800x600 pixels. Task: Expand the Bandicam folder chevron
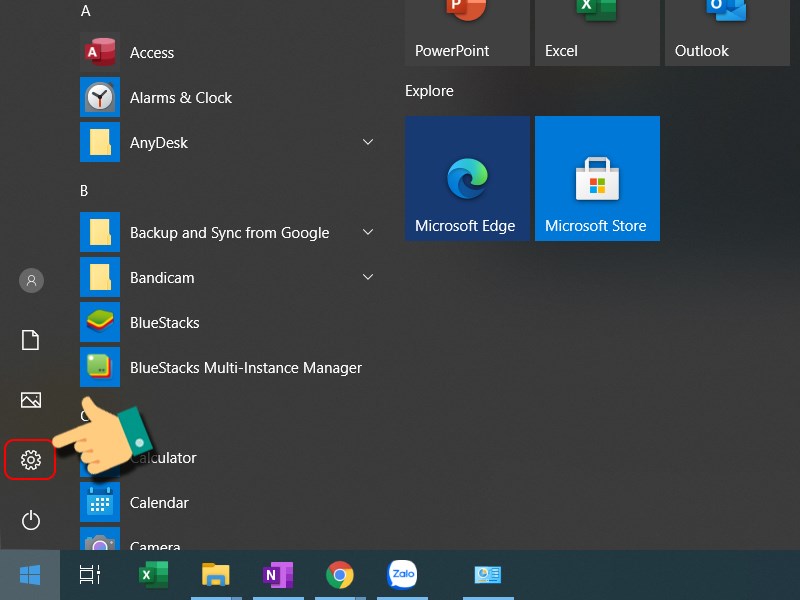tap(368, 277)
